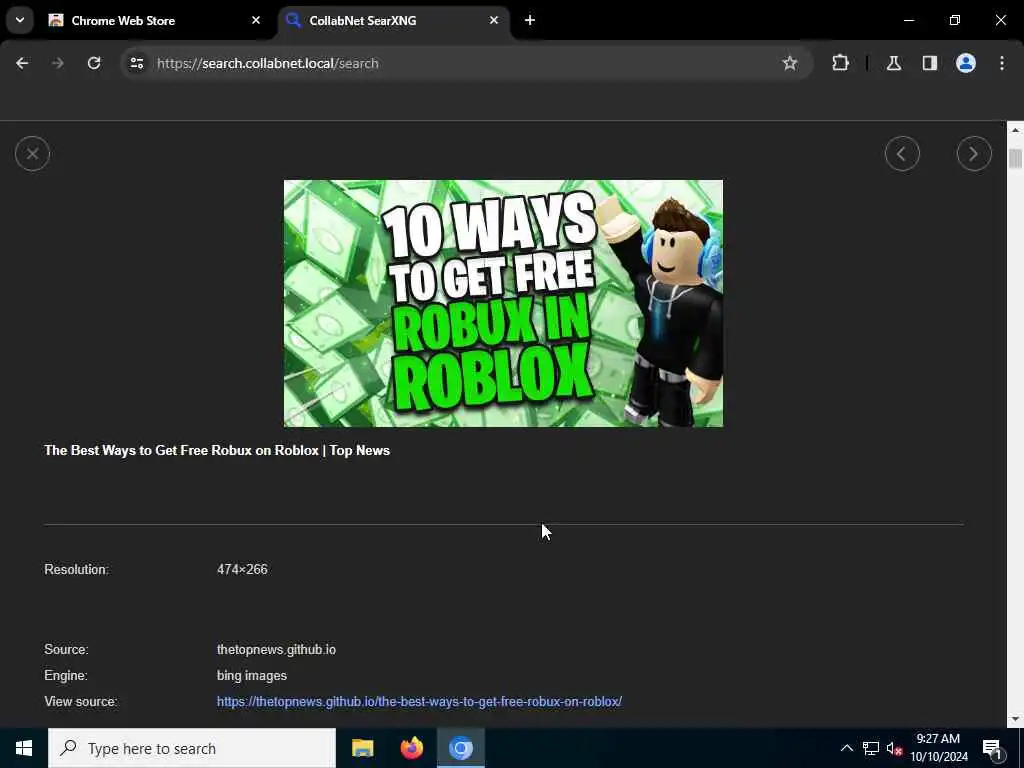Click the muted volume tray icon
This screenshot has height=768, width=1024.
point(894,748)
